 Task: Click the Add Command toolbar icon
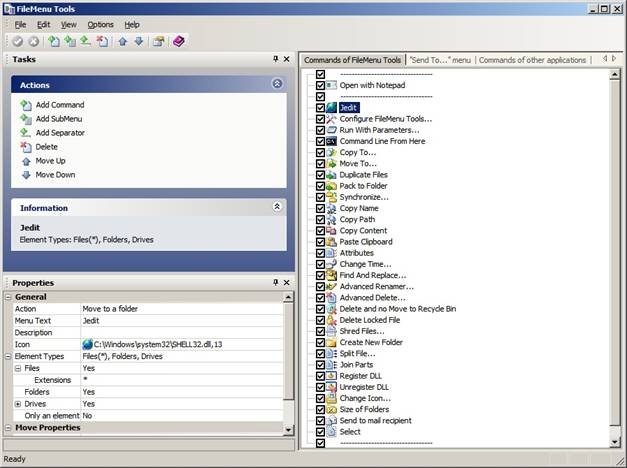pos(54,41)
